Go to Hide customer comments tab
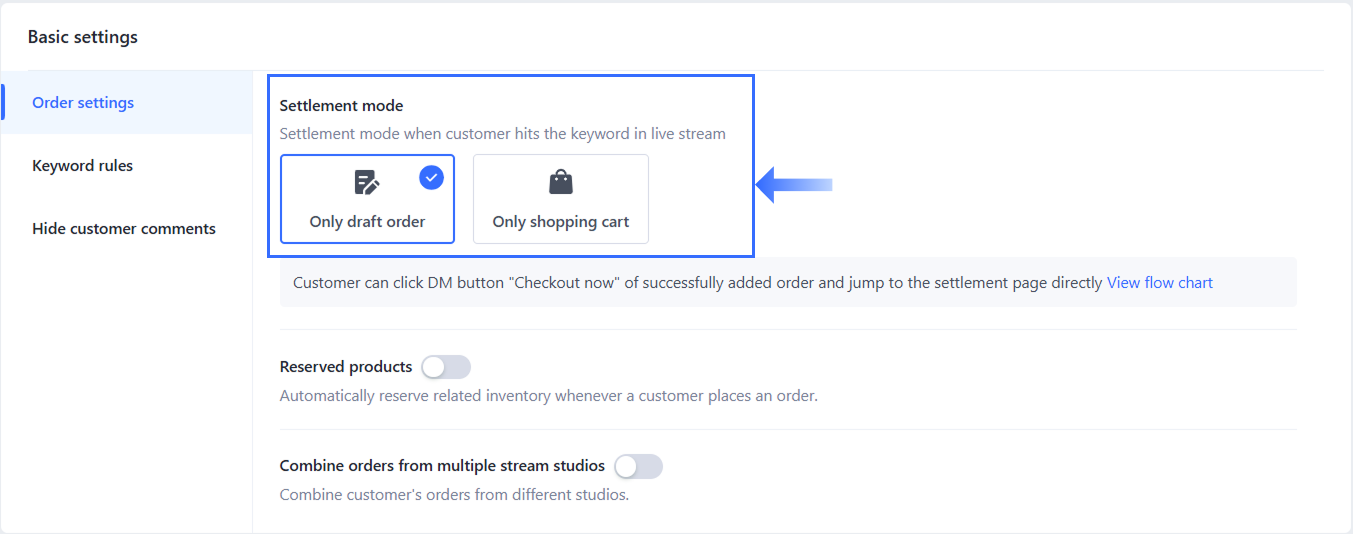The image size is (1353, 534). click(x=124, y=228)
